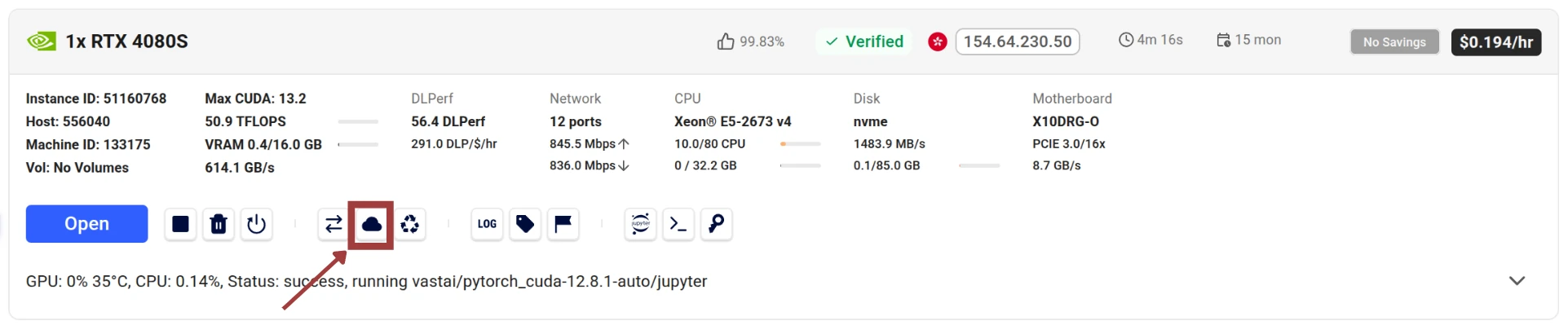Click the 1483.9 MB/s disk speed
1568x325 pixels.
coord(890,143)
